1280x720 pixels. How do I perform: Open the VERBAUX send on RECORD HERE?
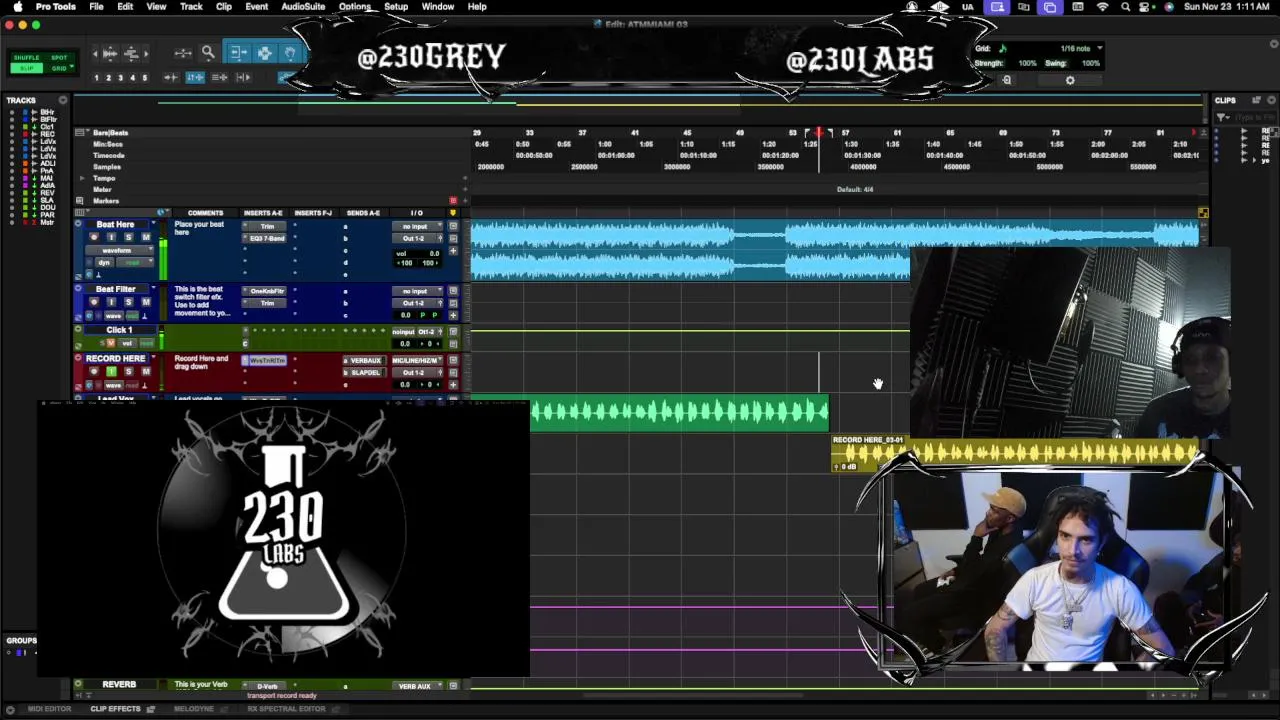pos(364,360)
